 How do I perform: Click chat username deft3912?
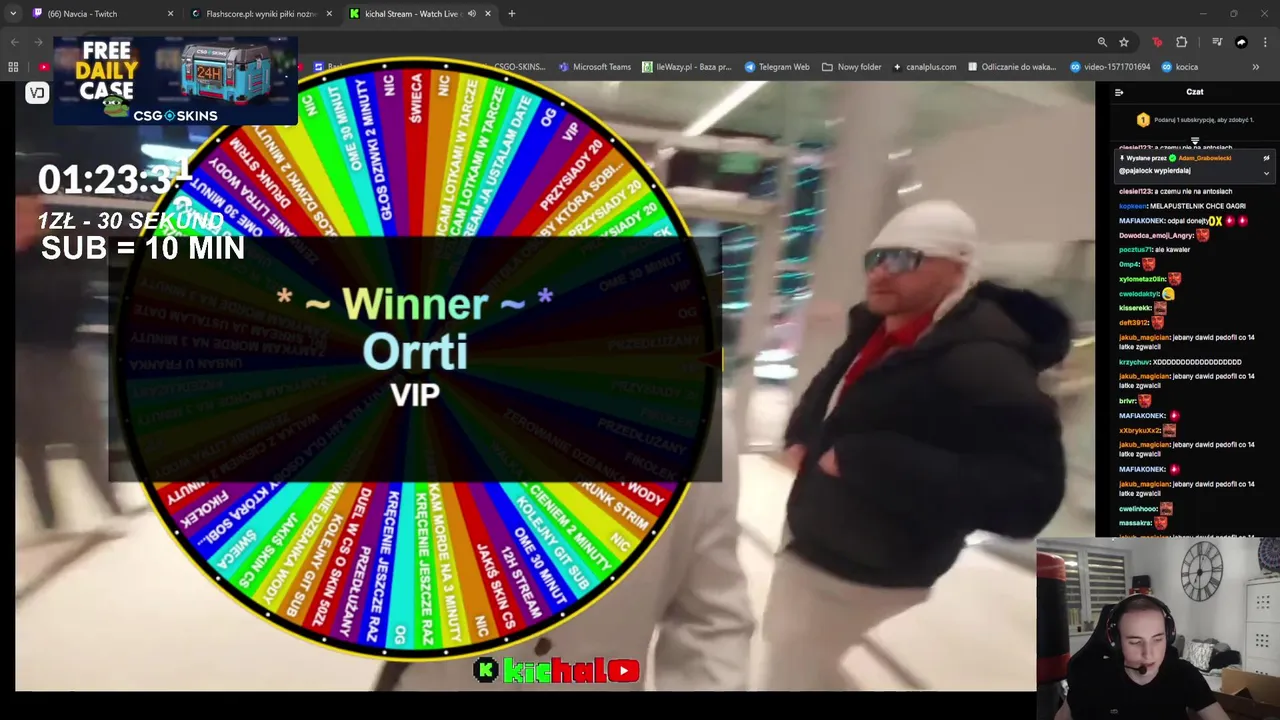[x=1135, y=322]
